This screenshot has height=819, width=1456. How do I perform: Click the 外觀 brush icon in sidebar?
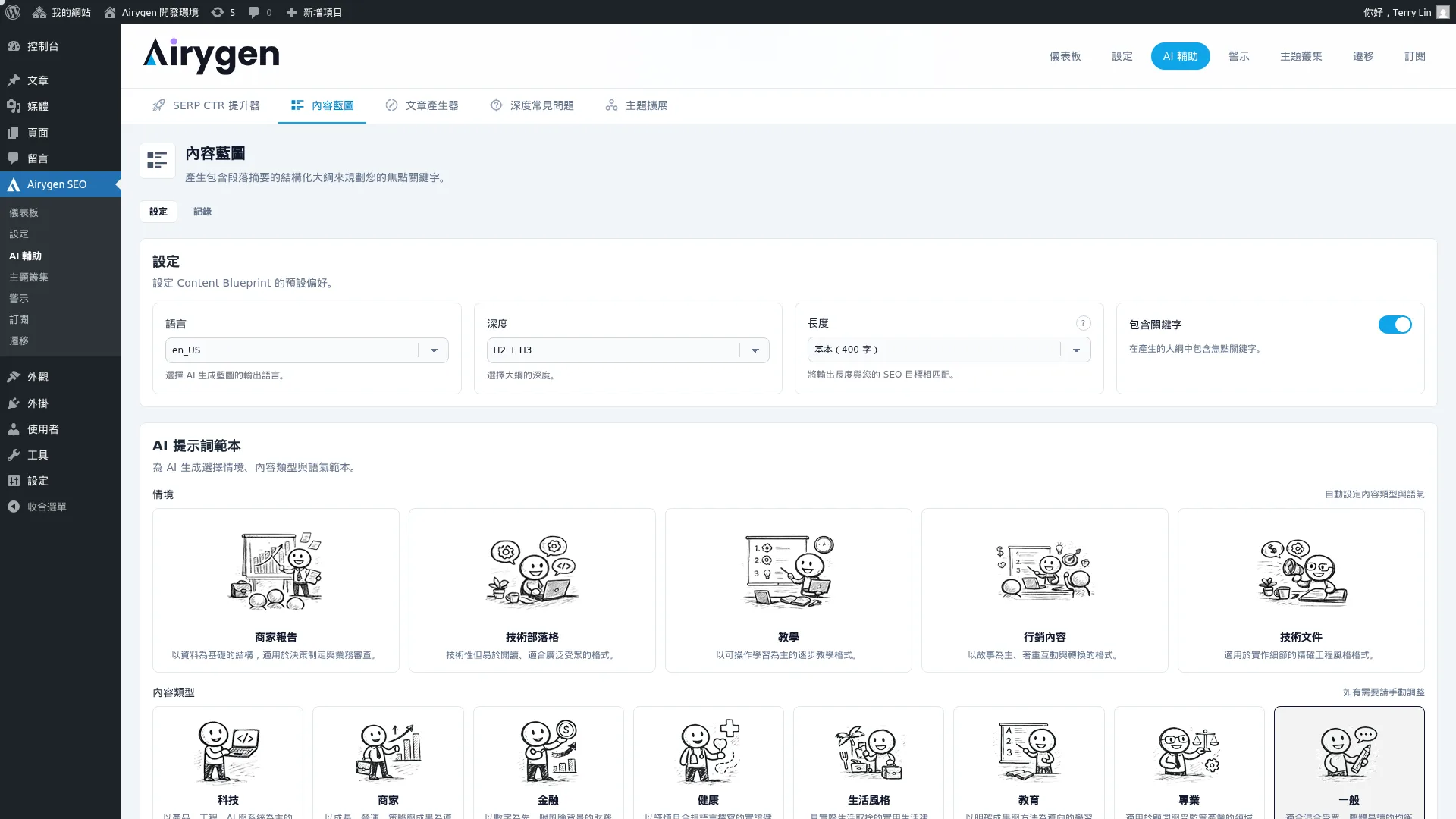14,377
